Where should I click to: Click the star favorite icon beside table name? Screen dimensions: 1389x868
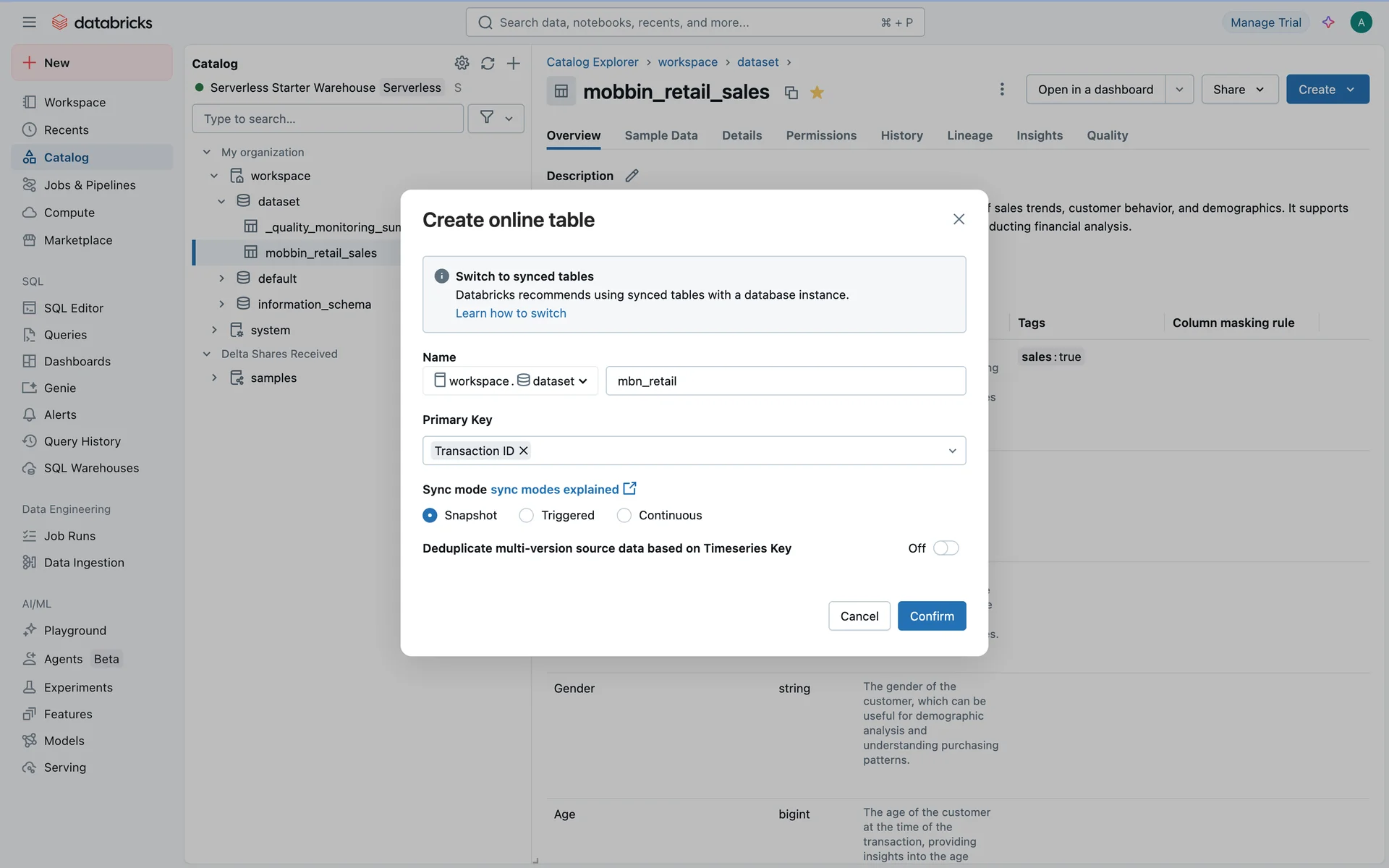click(817, 93)
